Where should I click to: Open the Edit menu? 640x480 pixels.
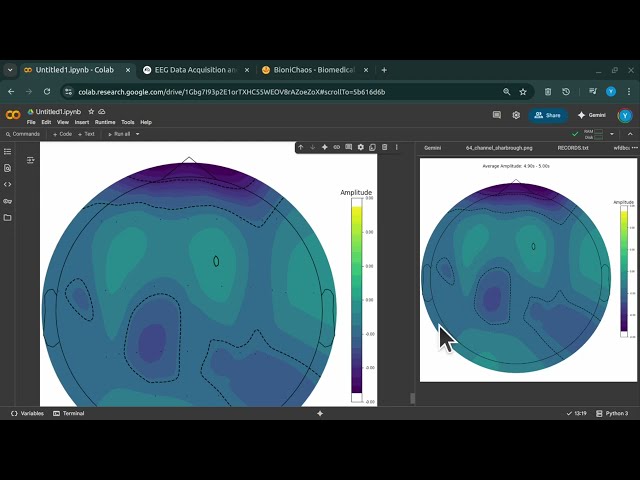point(46,122)
